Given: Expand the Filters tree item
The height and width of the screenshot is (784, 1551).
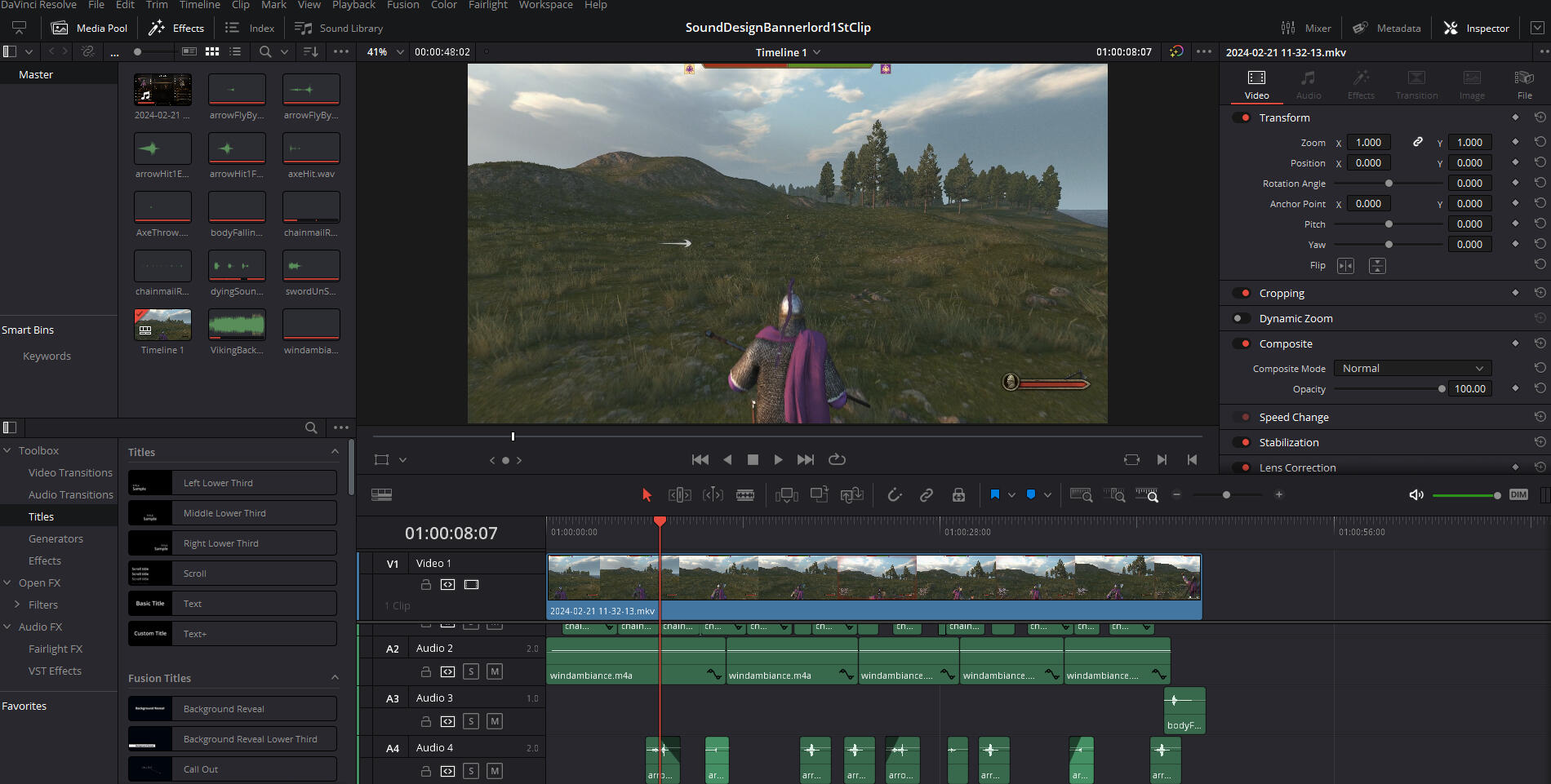Looking at the screenshot, I should 17,605.
